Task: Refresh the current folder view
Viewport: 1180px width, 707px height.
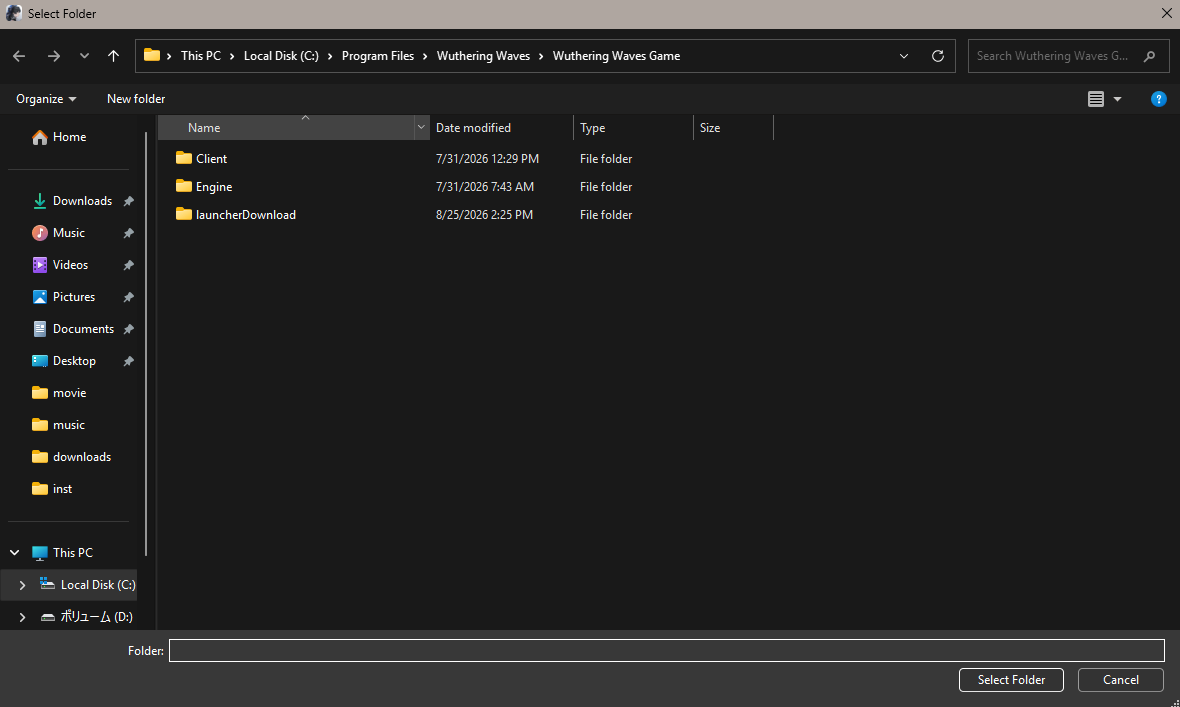Action: point(938,56)
